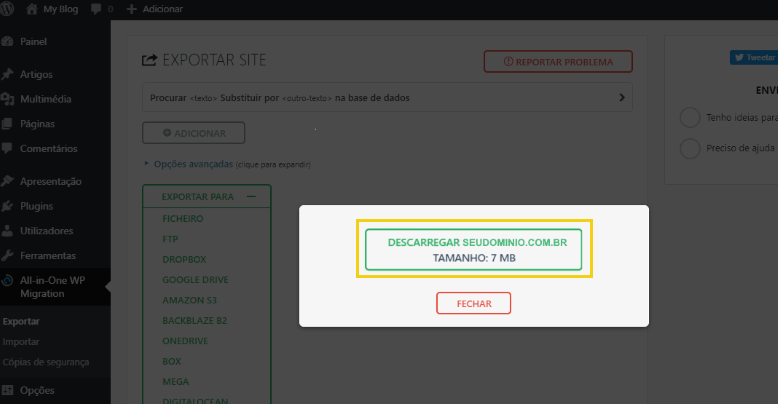Open Cópias de segurança submenu item
This screenshot has height=404, width=778.
(46, 362)
